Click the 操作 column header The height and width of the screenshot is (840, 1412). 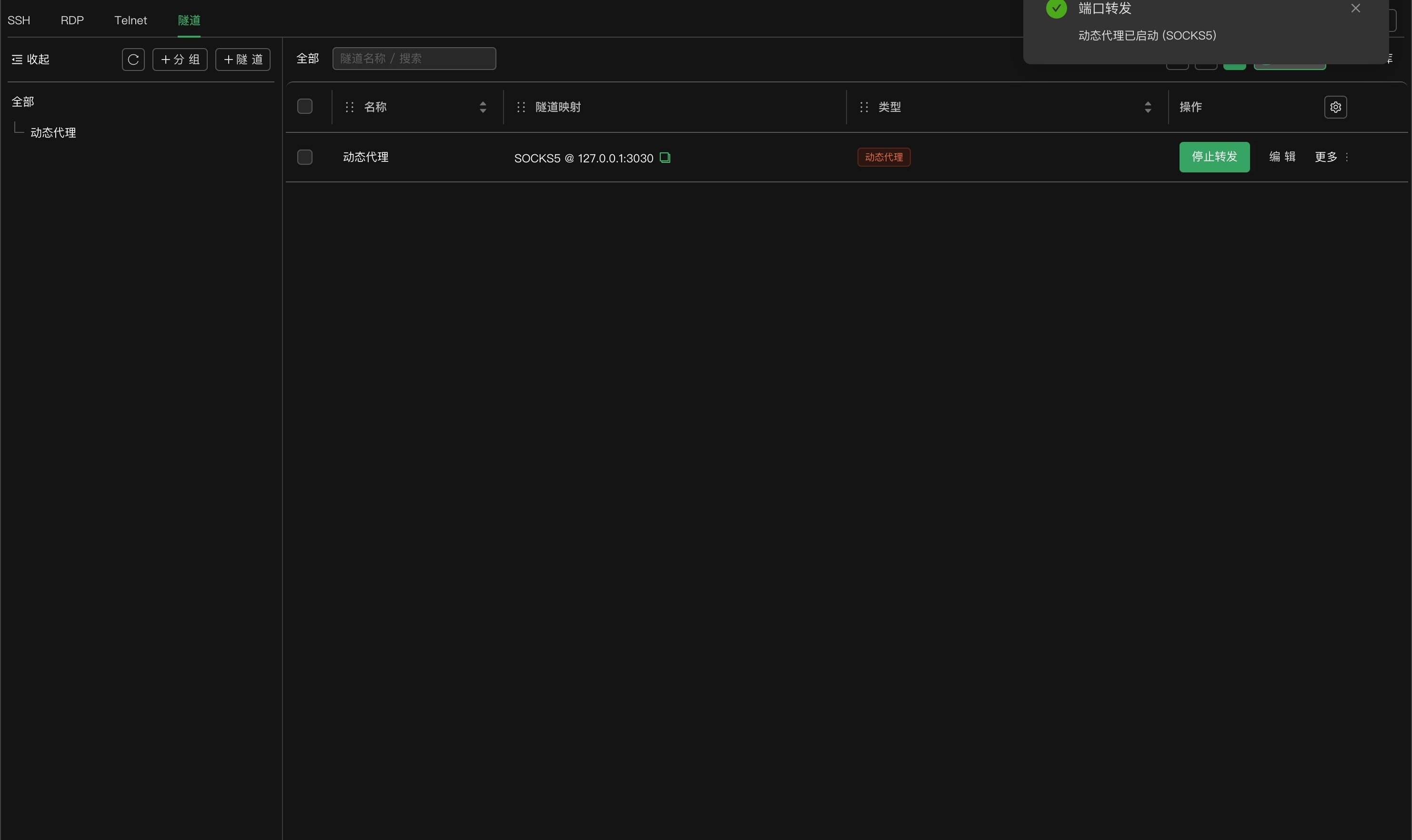(x=1190, y=107)
